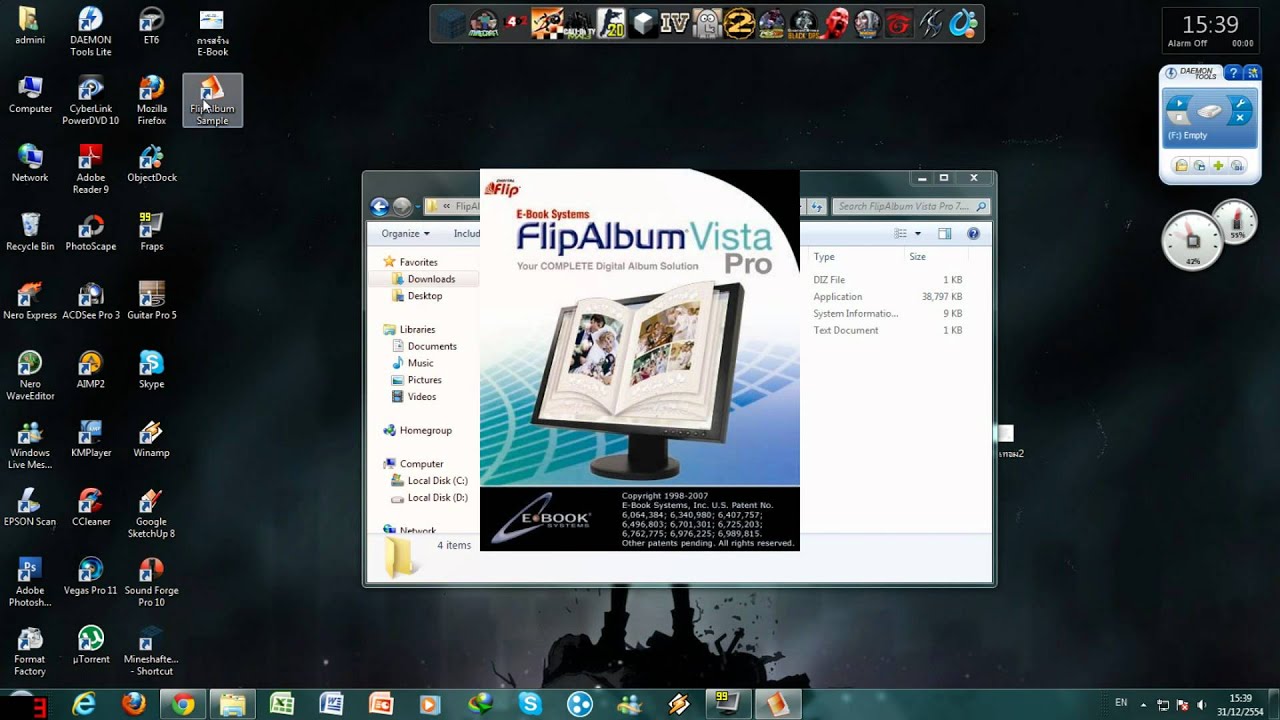Open Sound Forge Pro 10 desktop icon
1280x720 pixels.
click(x=152, y=583)
